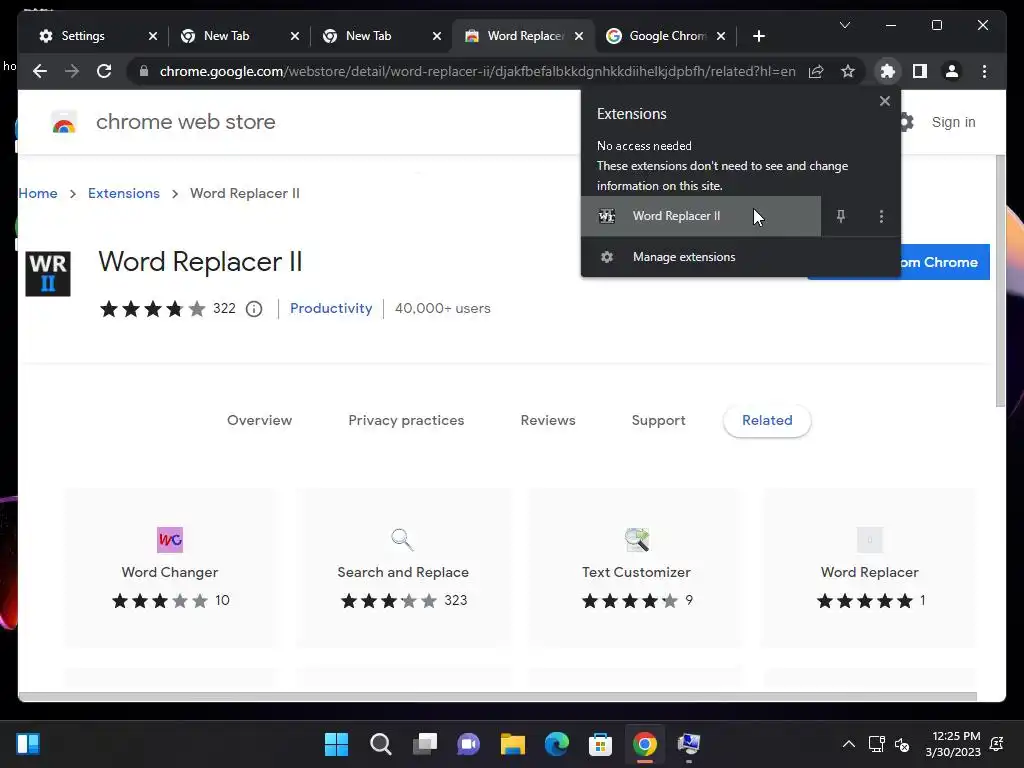Bookmark this tab with the star icon
The width and height of the screenshot is (1024, 768).
click(848, 71)
